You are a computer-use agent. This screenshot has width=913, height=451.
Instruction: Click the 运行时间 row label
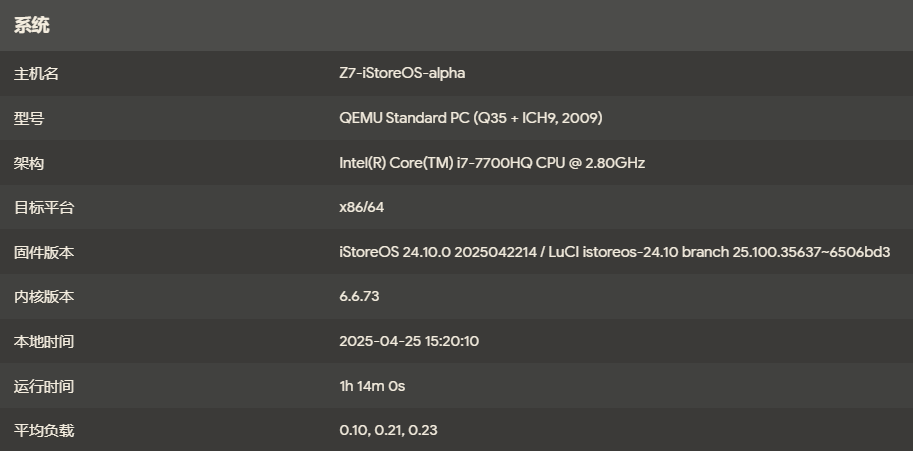click(x=43, y=386)
